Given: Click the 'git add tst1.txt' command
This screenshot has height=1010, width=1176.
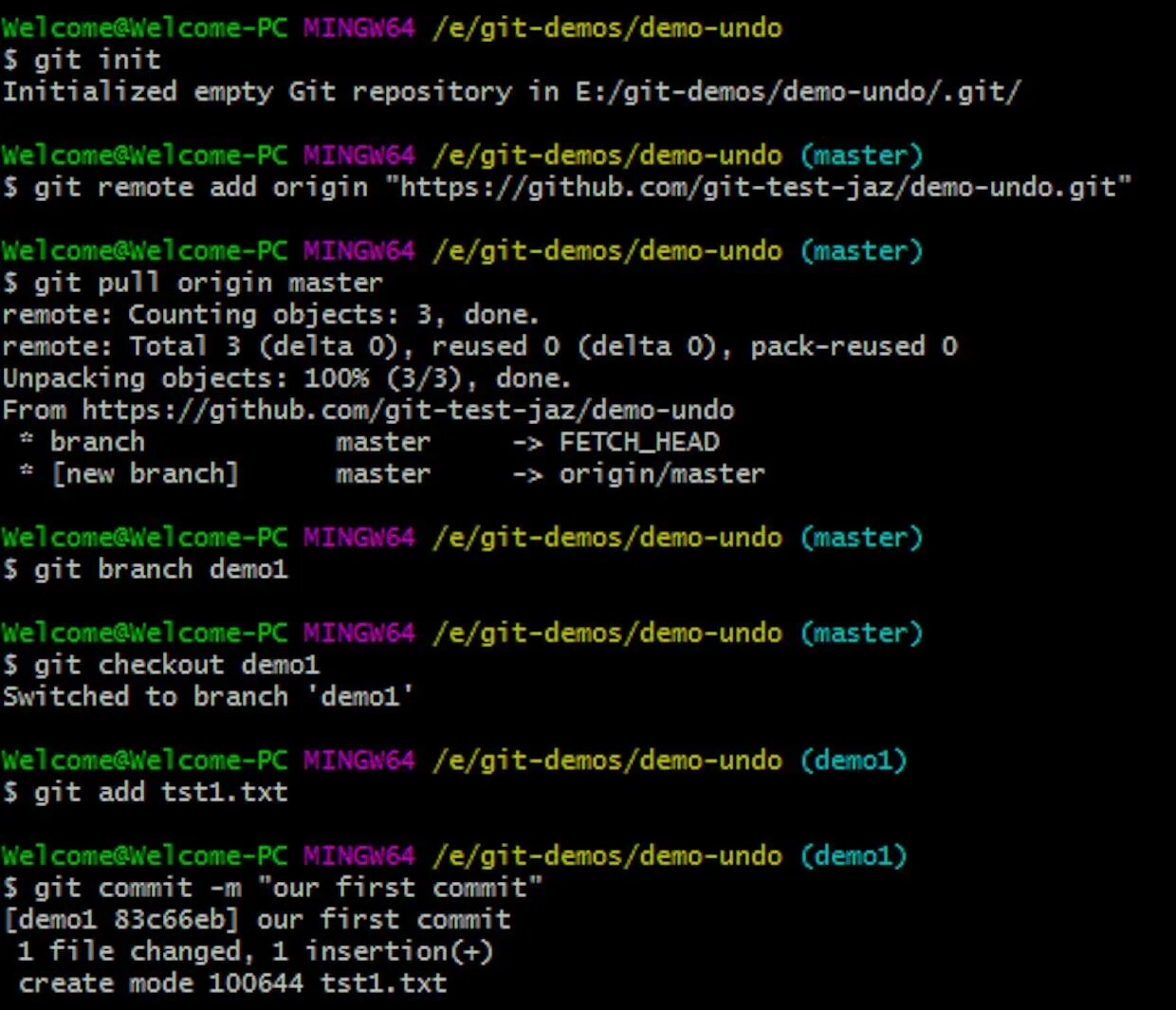Looking at the screenshot, I should point(145,792).
